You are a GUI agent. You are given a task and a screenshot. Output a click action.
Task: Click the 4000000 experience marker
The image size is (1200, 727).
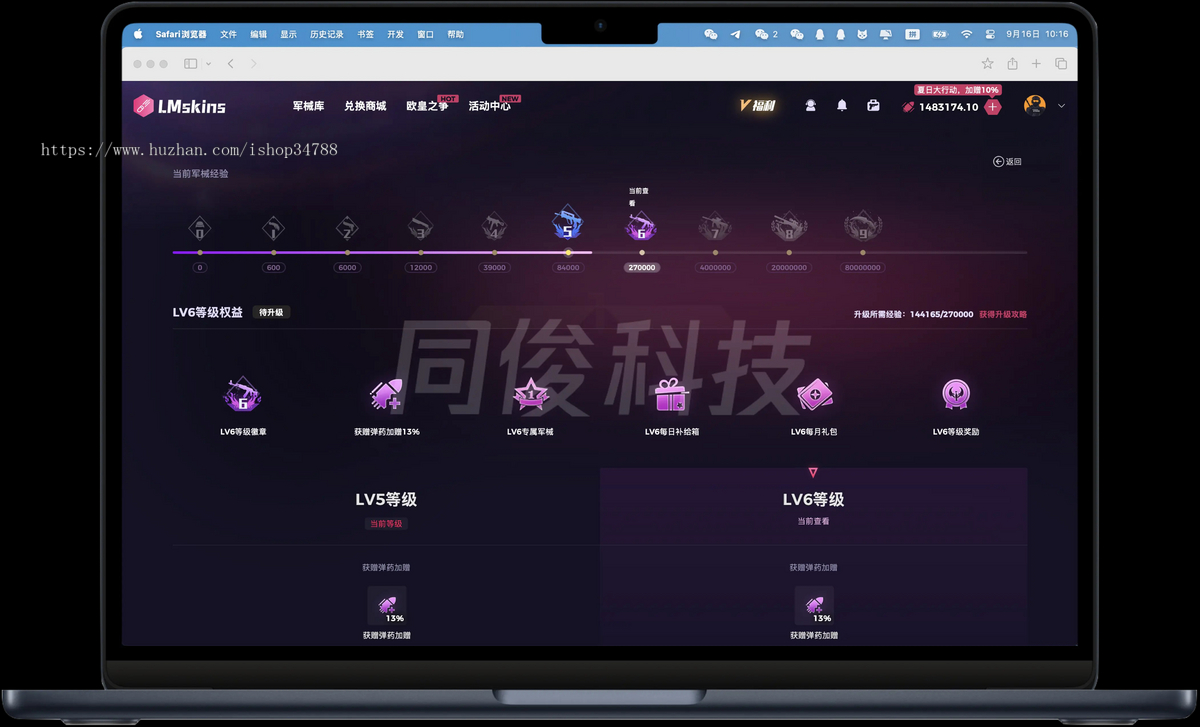coord(715,268)
